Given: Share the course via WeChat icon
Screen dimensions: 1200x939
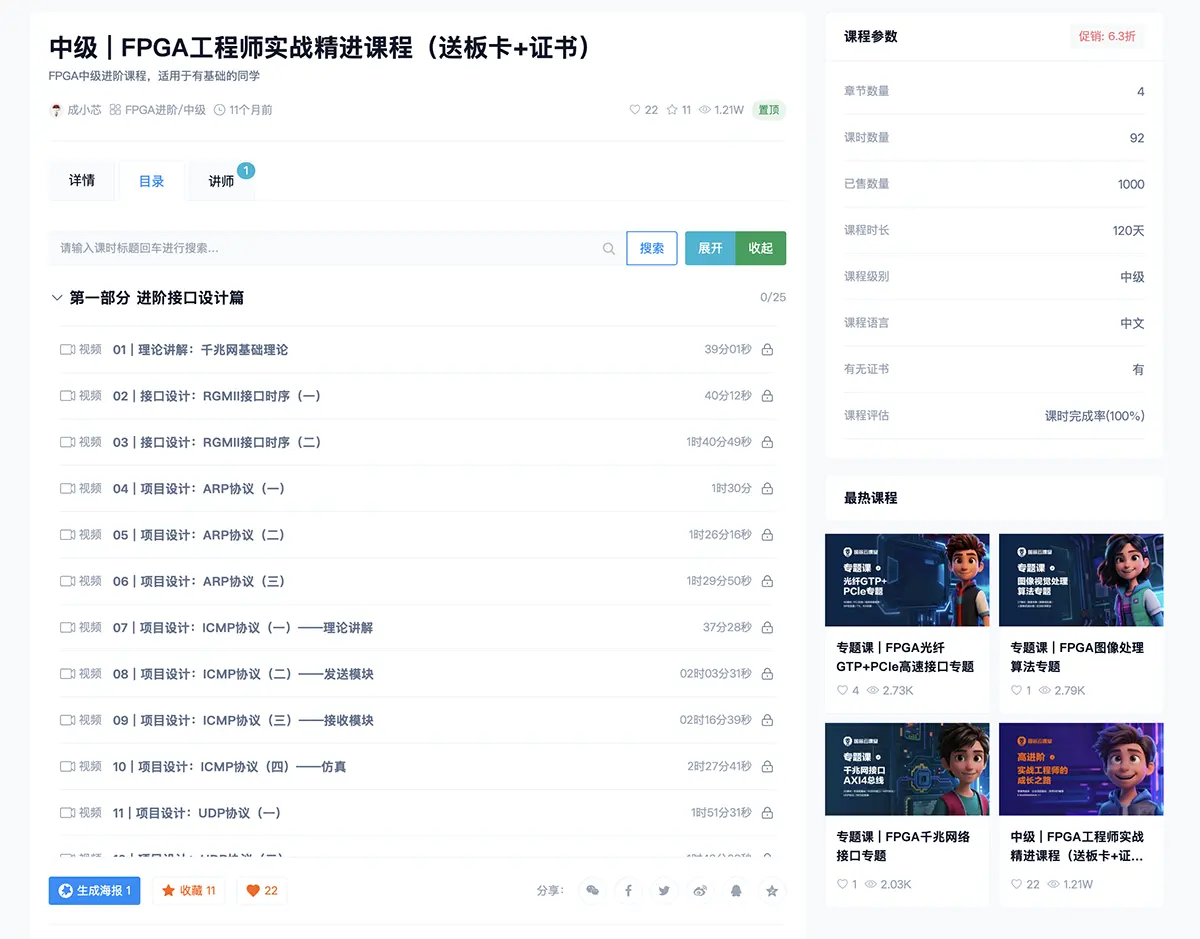Looking at the screenshot, I should tap(593, 890).
